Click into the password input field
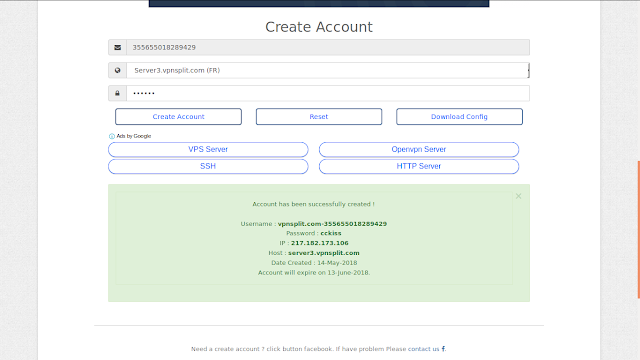Viewport: 640px width, 360px height. pyautogui.click(x=328, y=93)
